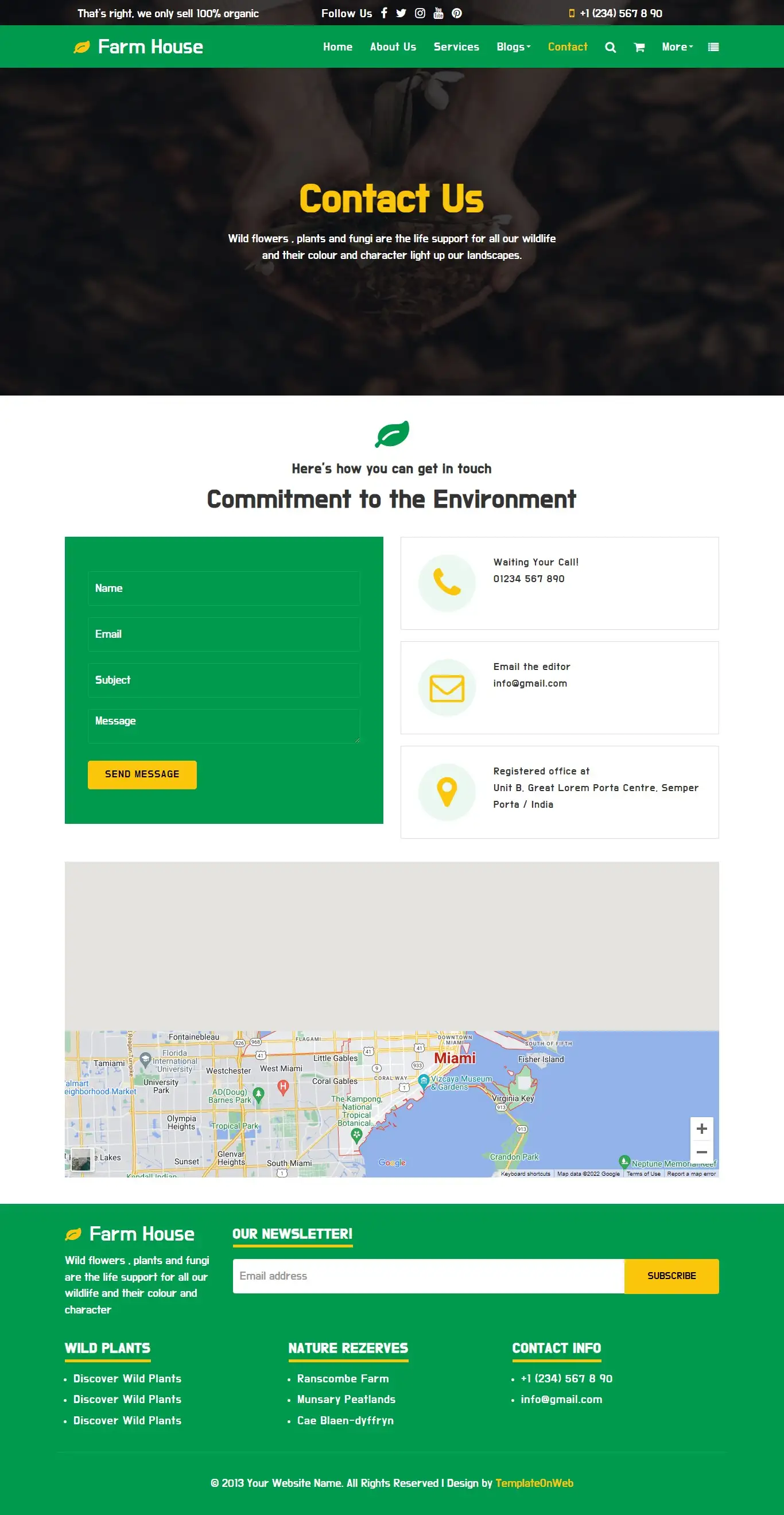Image resolution: width=784 pixels, height=1515 pixels.
Task: Focus the newsletter Email address field
Action: pos(428,1276)
